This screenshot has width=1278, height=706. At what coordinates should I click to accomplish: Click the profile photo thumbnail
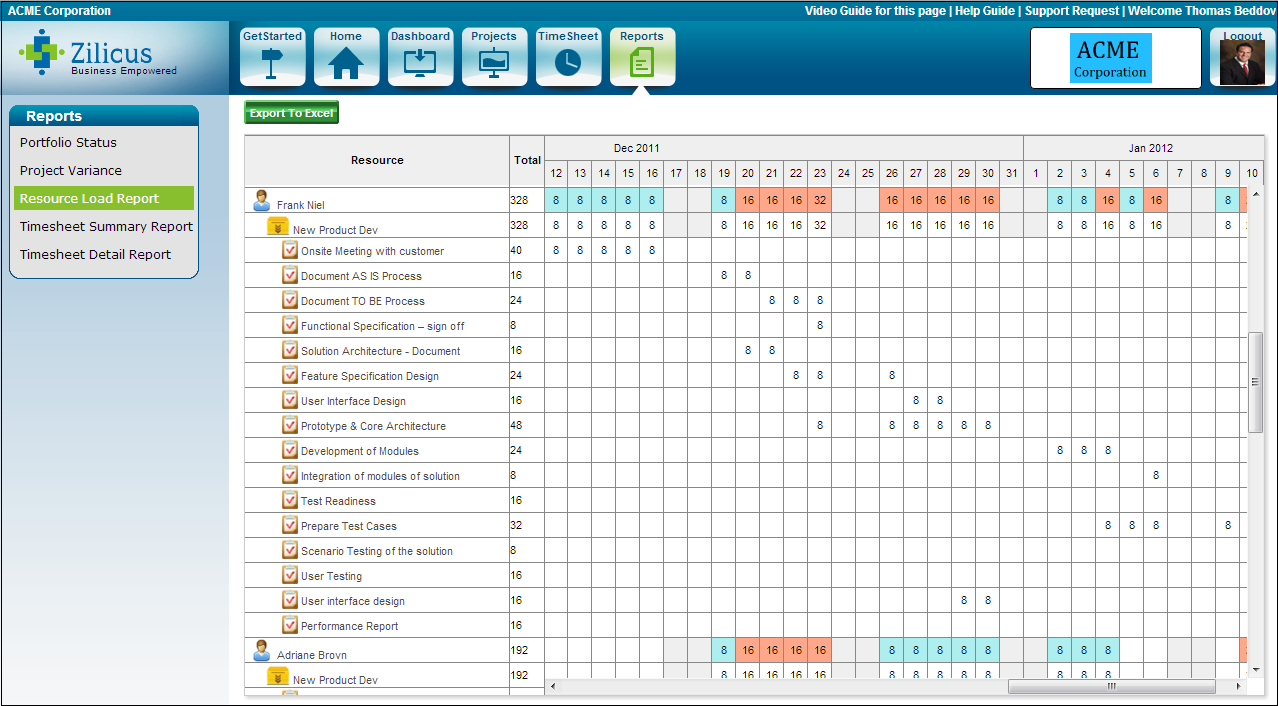(1242, 64)
